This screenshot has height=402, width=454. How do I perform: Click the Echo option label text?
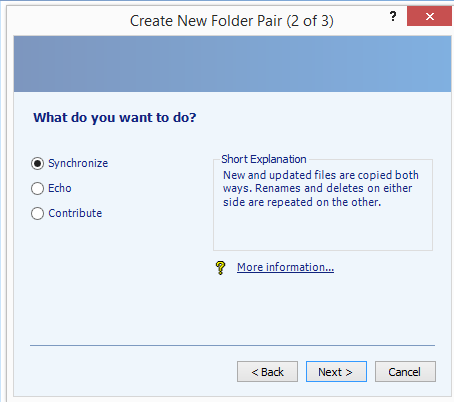coord(60,188)
